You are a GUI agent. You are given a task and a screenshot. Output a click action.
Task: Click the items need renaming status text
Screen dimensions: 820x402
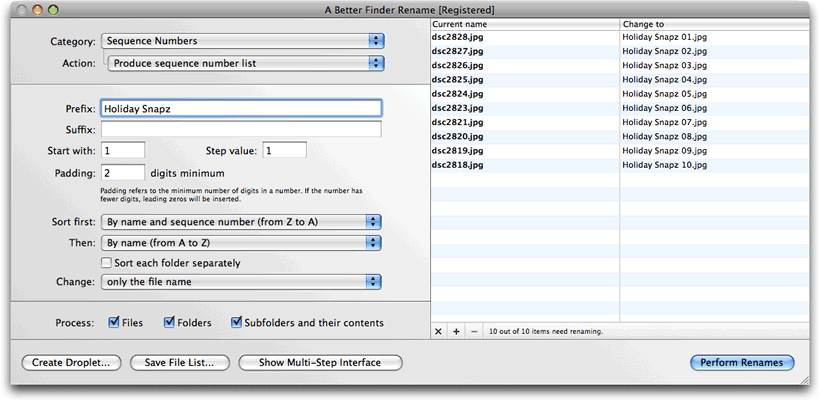[545, 331]
